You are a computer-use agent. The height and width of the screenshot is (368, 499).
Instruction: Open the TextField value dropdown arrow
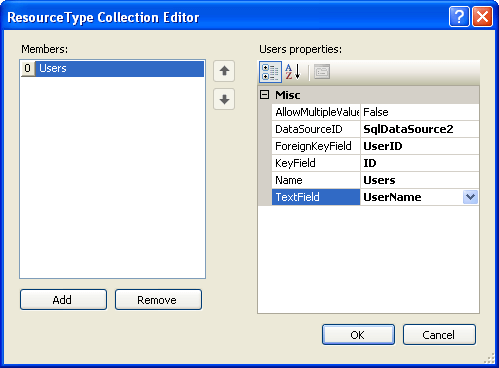tap(470, 197)
